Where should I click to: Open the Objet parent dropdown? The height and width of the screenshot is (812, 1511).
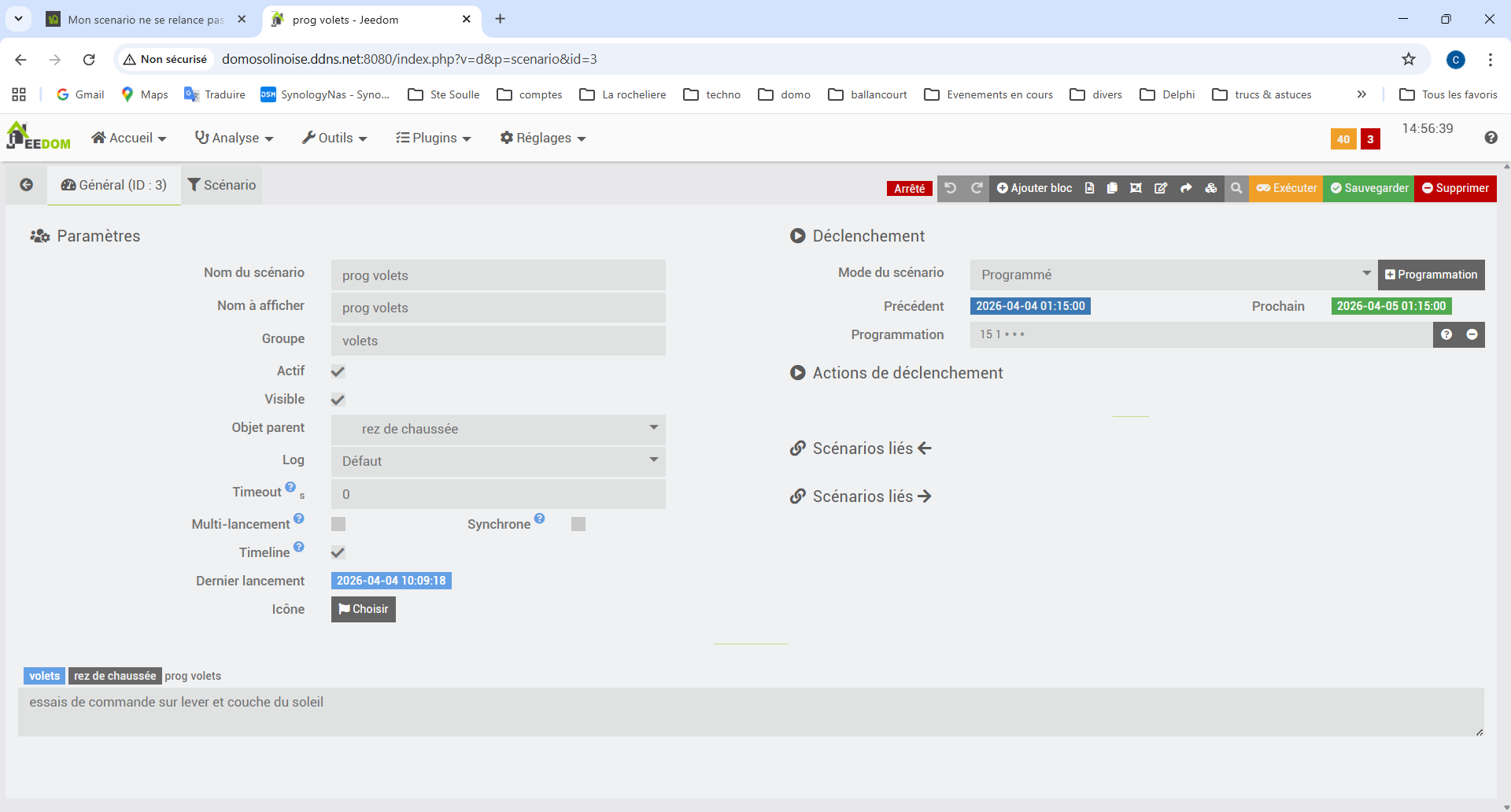click(x=498, y=429)
